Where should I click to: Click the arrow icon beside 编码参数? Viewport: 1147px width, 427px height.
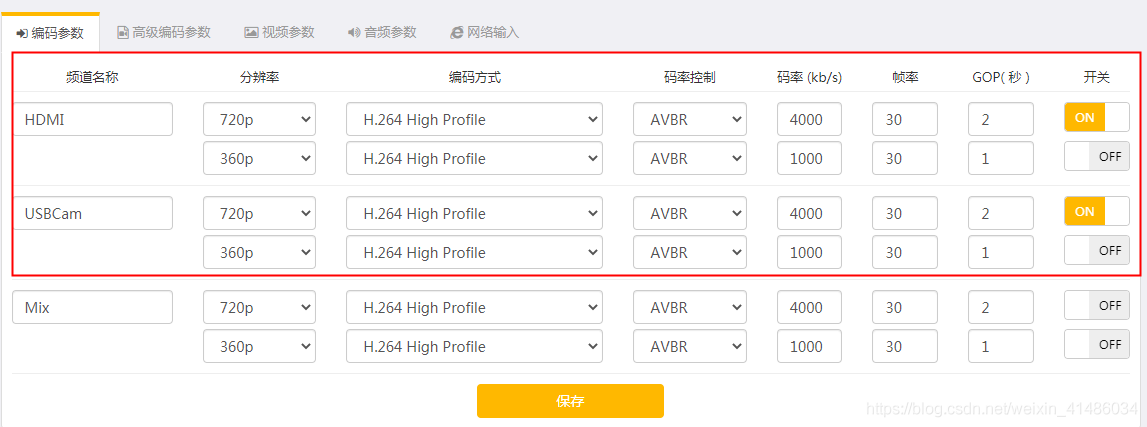click(22, 33)
